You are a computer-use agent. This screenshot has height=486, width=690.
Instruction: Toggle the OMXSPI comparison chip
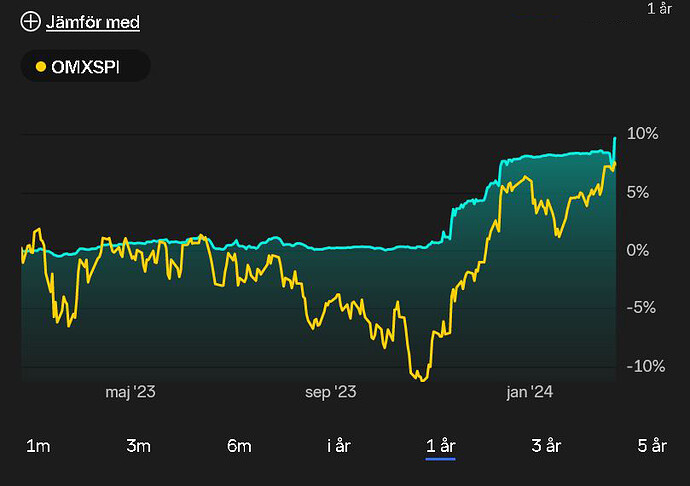(x=85, y=67)
